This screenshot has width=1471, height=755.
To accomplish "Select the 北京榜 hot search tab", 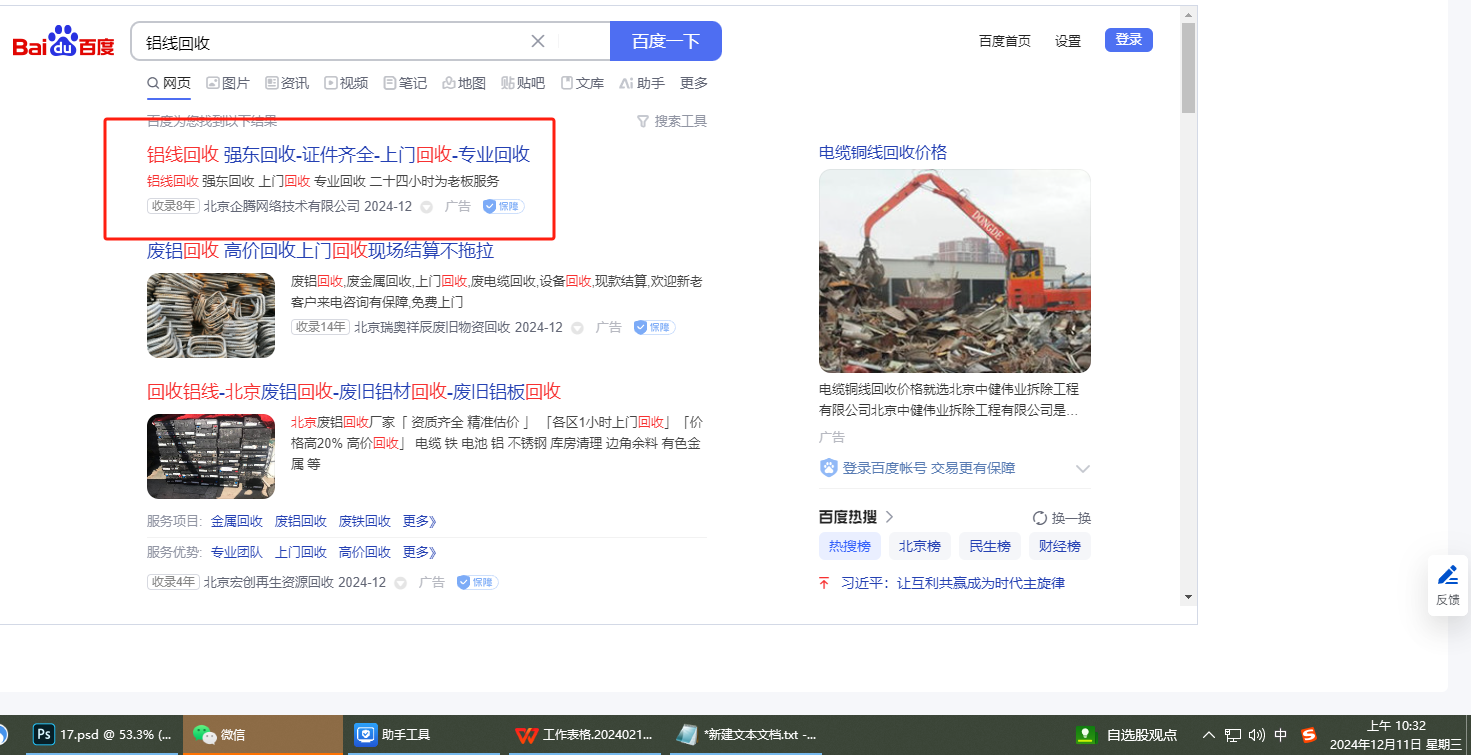I will click(x=919, y=546).
